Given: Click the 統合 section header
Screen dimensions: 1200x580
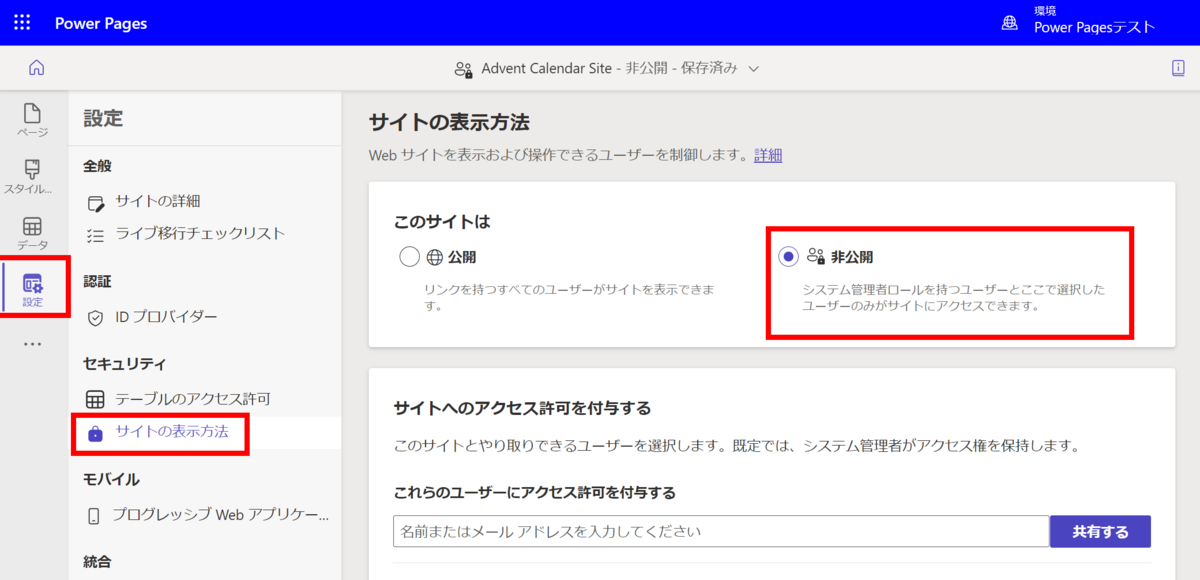Looking at the screenshot, I should pos(97,561).
